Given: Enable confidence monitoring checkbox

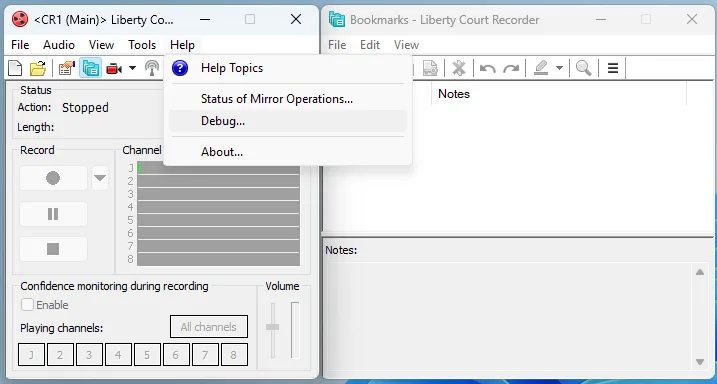Looking at the screenshot, I should coord(27,304).
